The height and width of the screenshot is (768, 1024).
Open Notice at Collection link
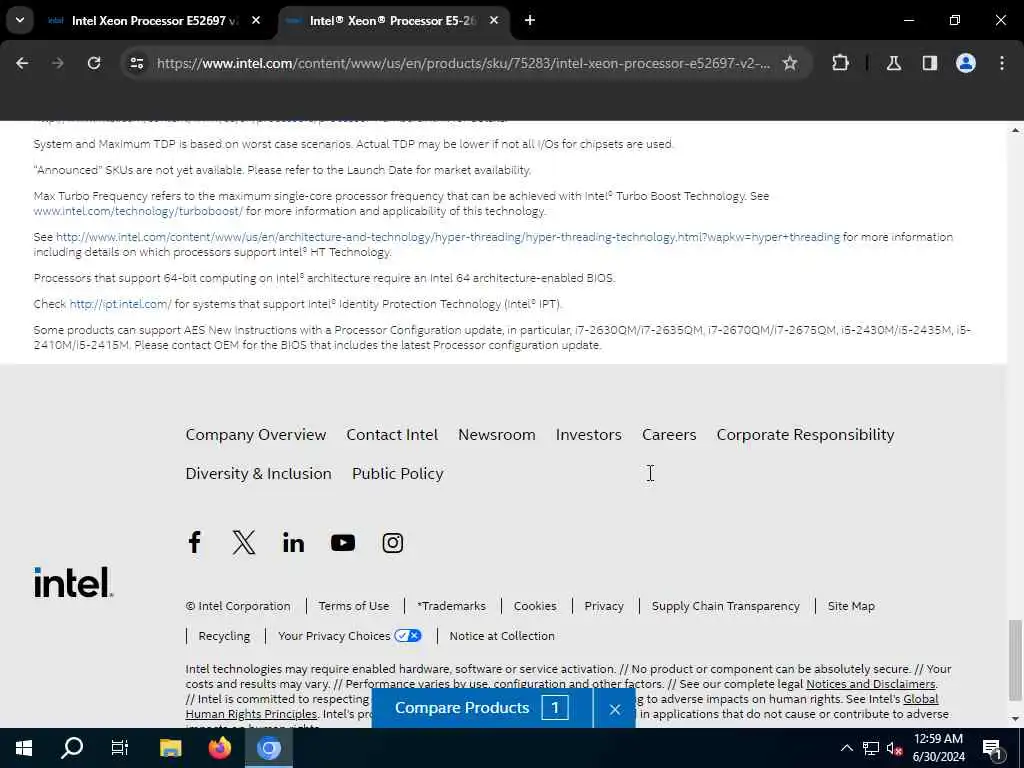(x=502, y=636)
